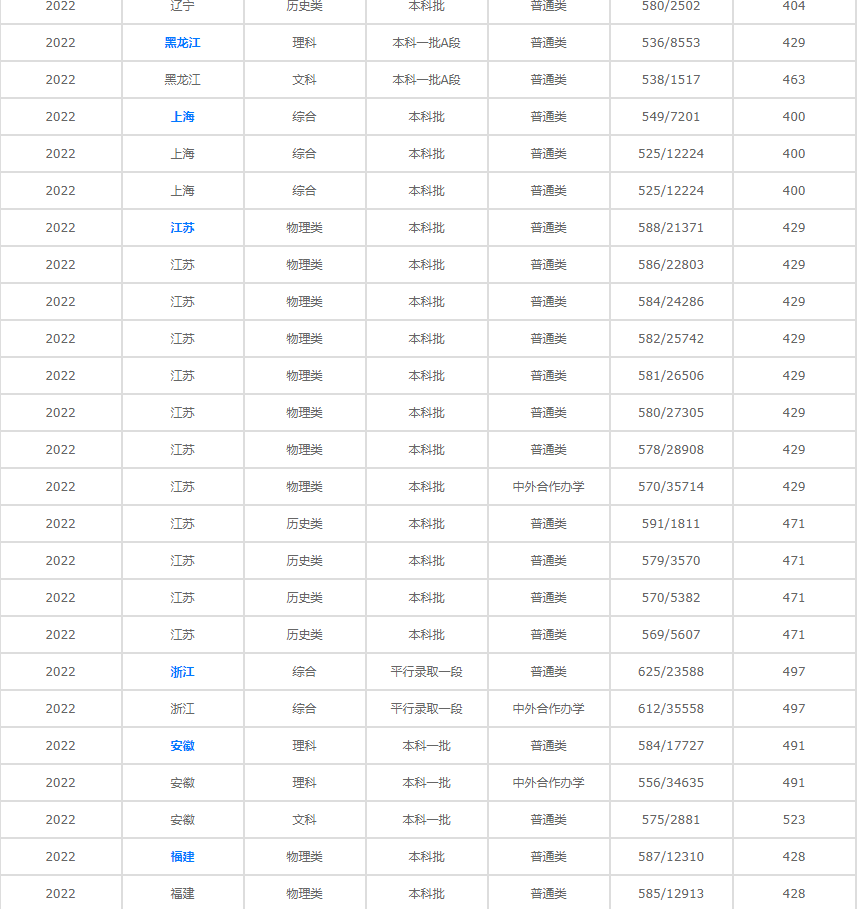This screenshot has height=909, width=858.
Task: Select the score cell 625/23588
Action: (x=671, y=672)
